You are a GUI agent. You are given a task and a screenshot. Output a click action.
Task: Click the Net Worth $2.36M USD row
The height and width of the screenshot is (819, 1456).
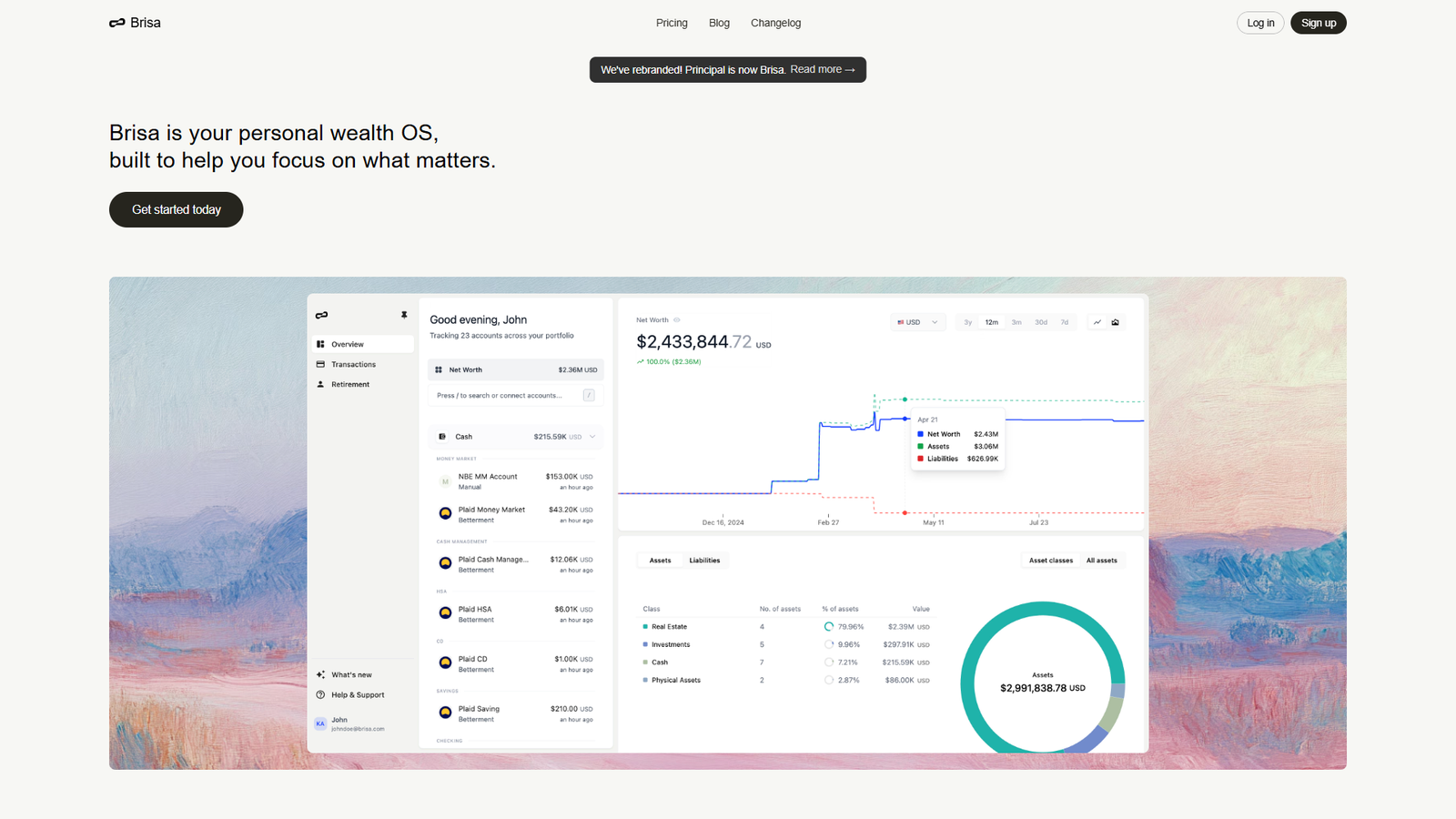coord(515,369)
